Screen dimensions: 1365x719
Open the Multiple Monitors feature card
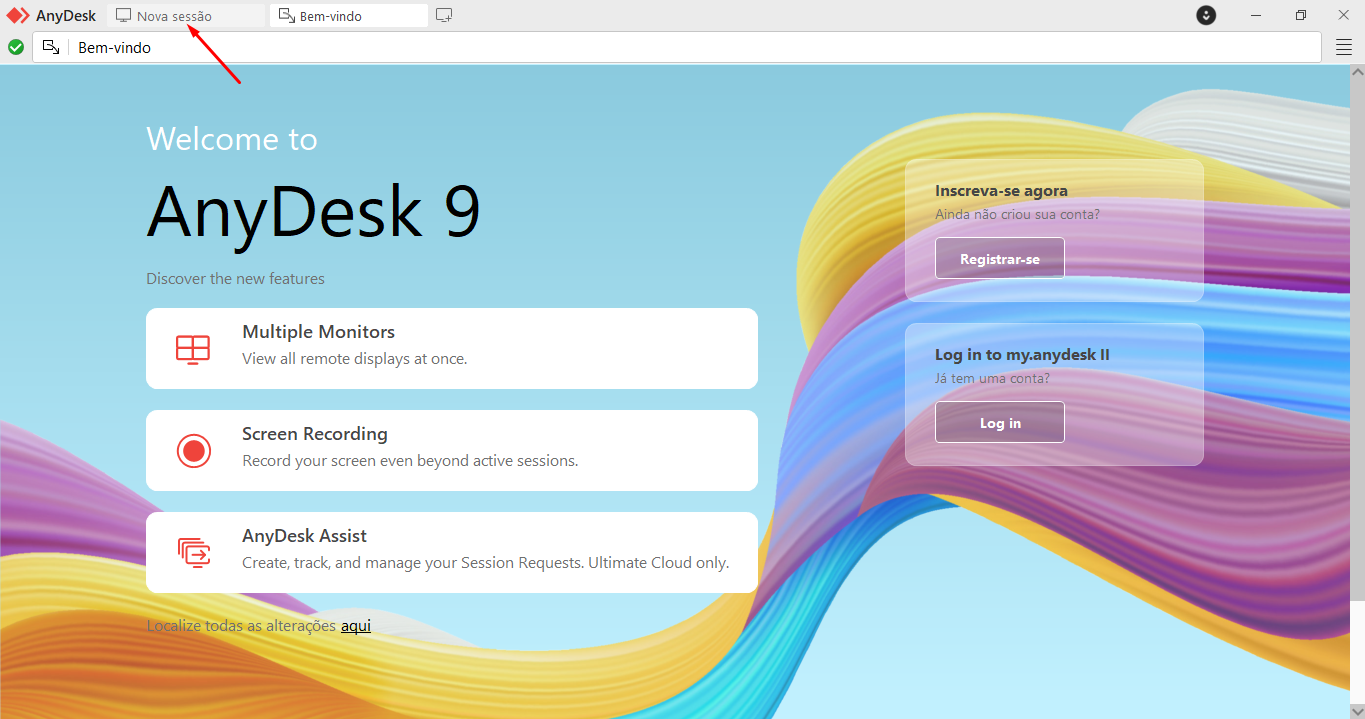coord(452,348)
